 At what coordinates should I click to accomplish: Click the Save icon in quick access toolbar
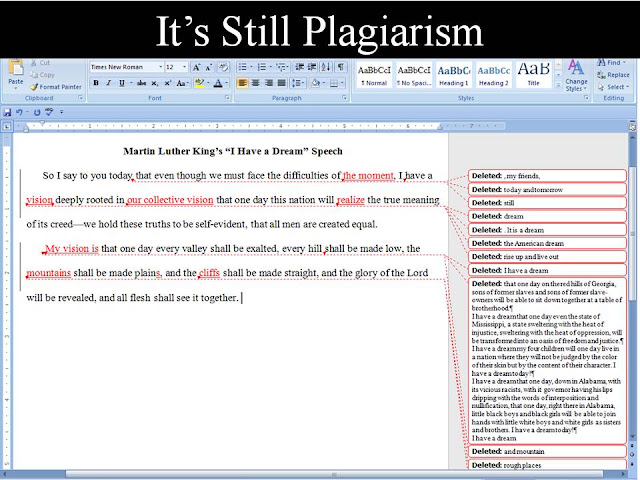coord(7,112)
